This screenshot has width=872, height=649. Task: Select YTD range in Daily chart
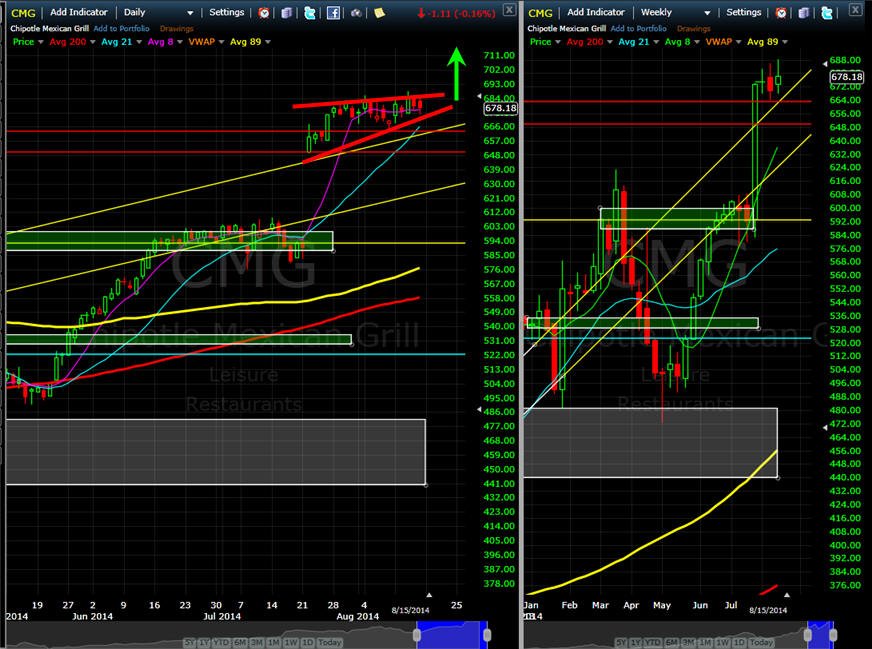pos(221,642)
